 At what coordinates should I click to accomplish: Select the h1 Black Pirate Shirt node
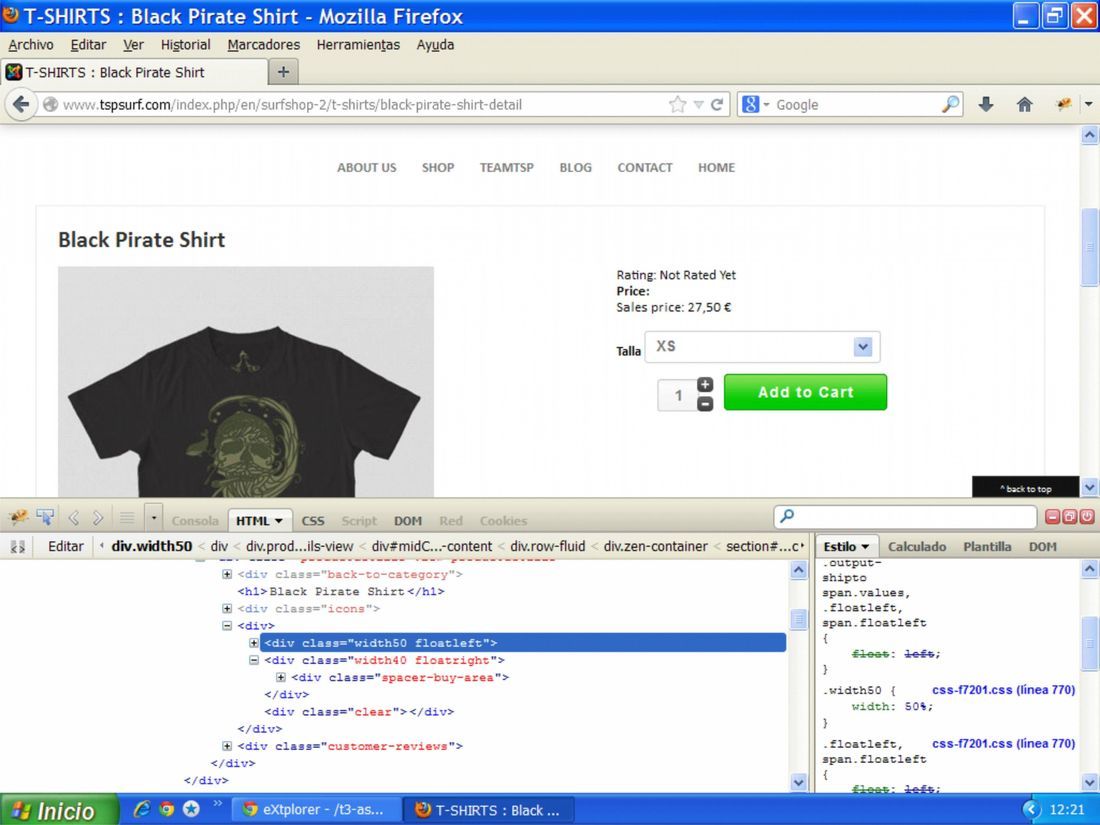coord(341,591)
